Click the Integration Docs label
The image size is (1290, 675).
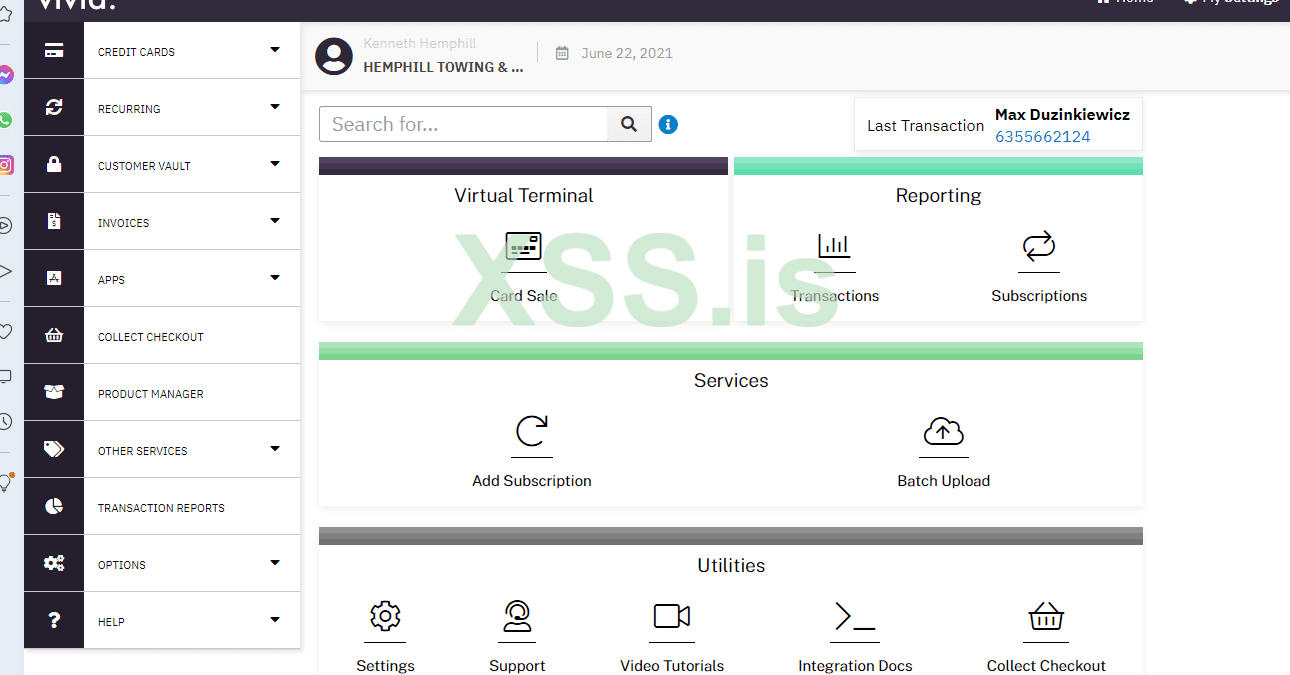pos(855,666)
